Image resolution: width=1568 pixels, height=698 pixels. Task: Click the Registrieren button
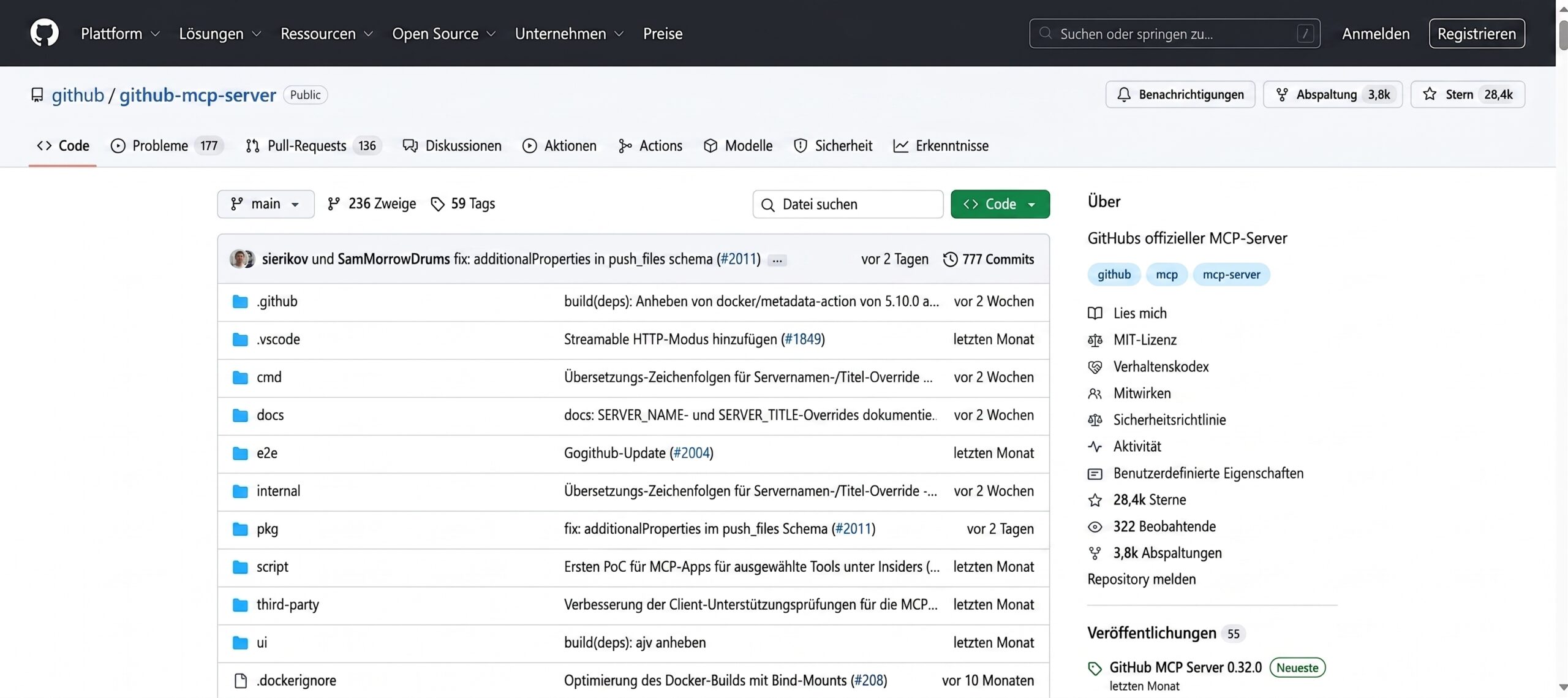pos(1477,34)
